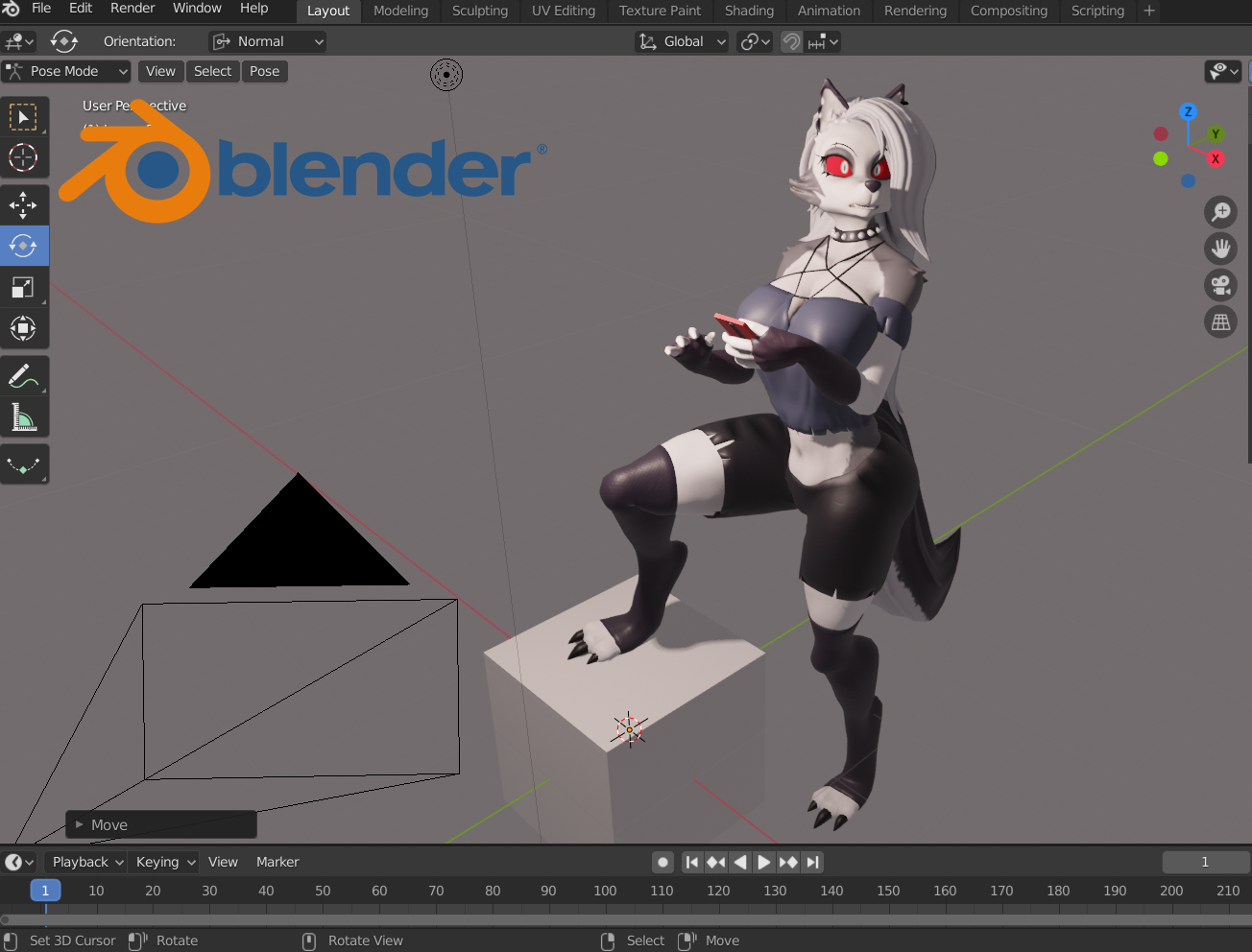The height and width of the screenshot is (952, 1252).
Task: Open the Window menu
Action: [197, 9]
